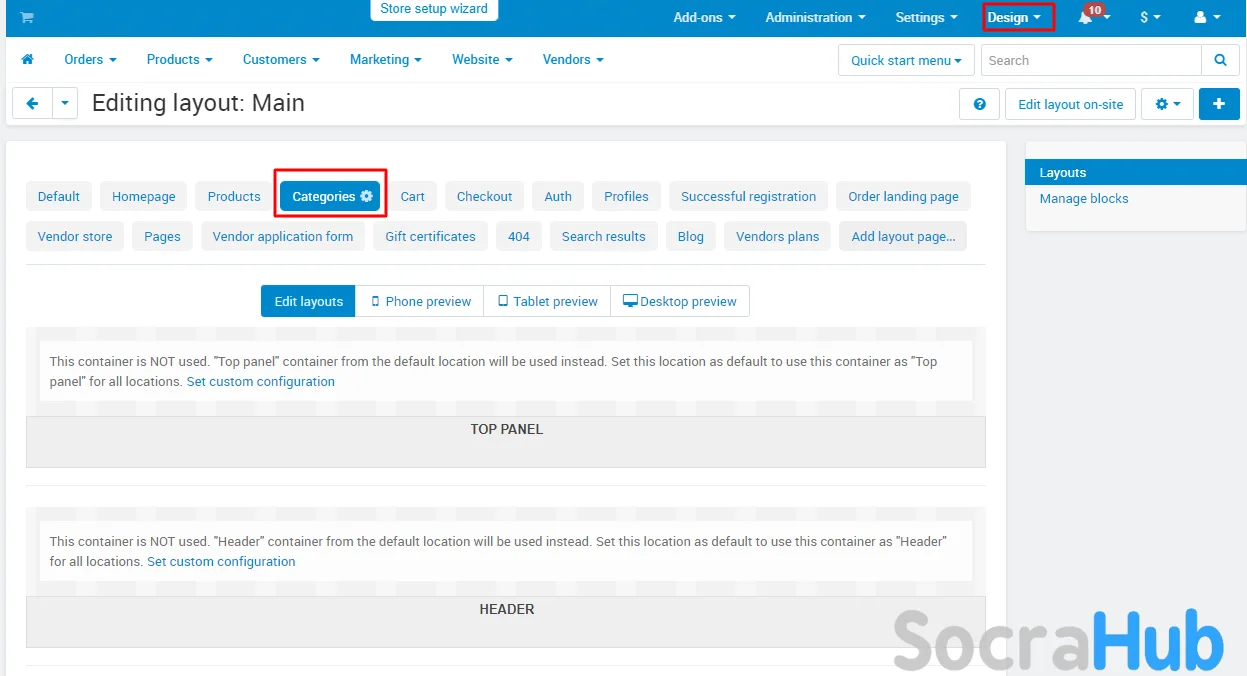Click the back arrow button
The width and height of the screenshot is (1247, 676).
coord(32,104)
